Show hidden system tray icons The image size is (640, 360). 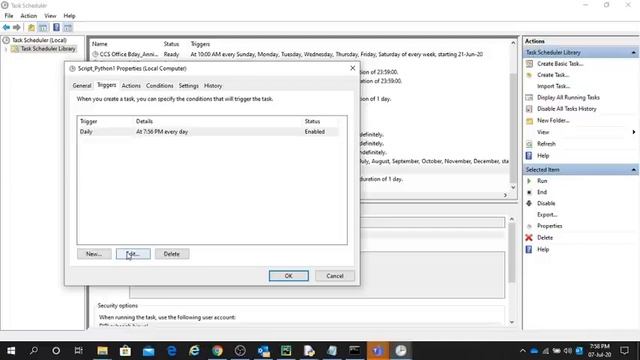pos(522,351)
